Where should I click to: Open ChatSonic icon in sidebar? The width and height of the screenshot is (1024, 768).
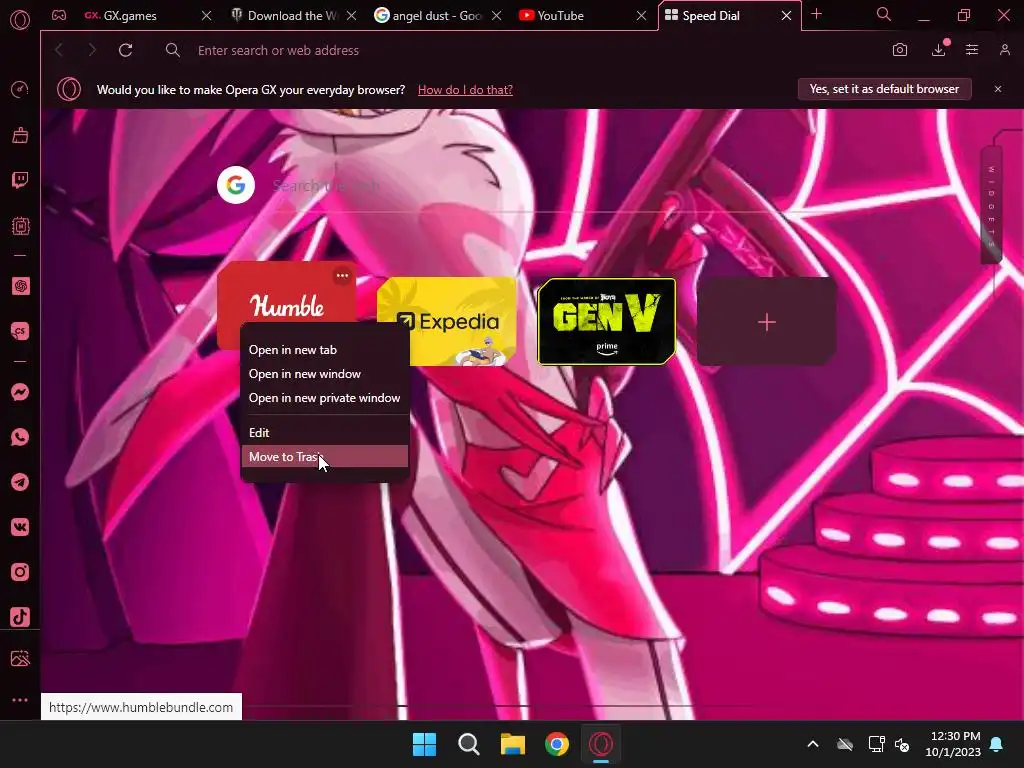tap(20, 331)
